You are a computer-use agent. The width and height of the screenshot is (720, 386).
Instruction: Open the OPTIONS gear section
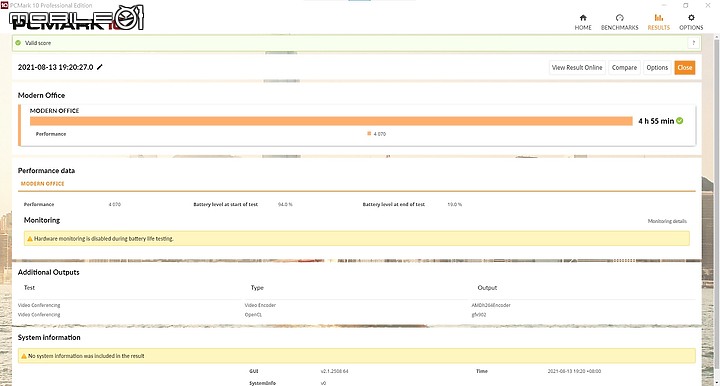691,22
